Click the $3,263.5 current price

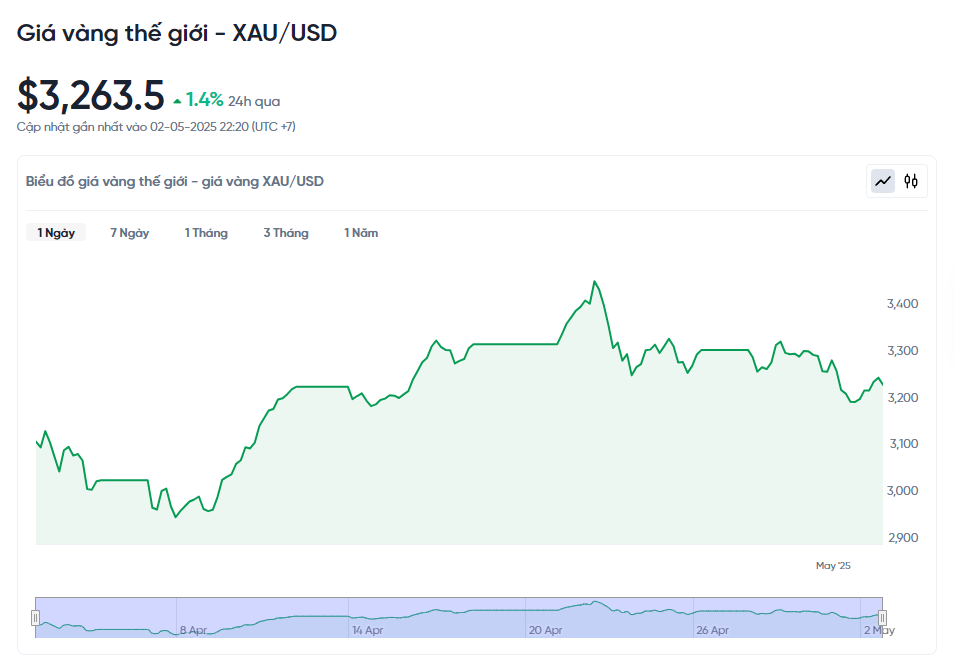click(91, 96)
